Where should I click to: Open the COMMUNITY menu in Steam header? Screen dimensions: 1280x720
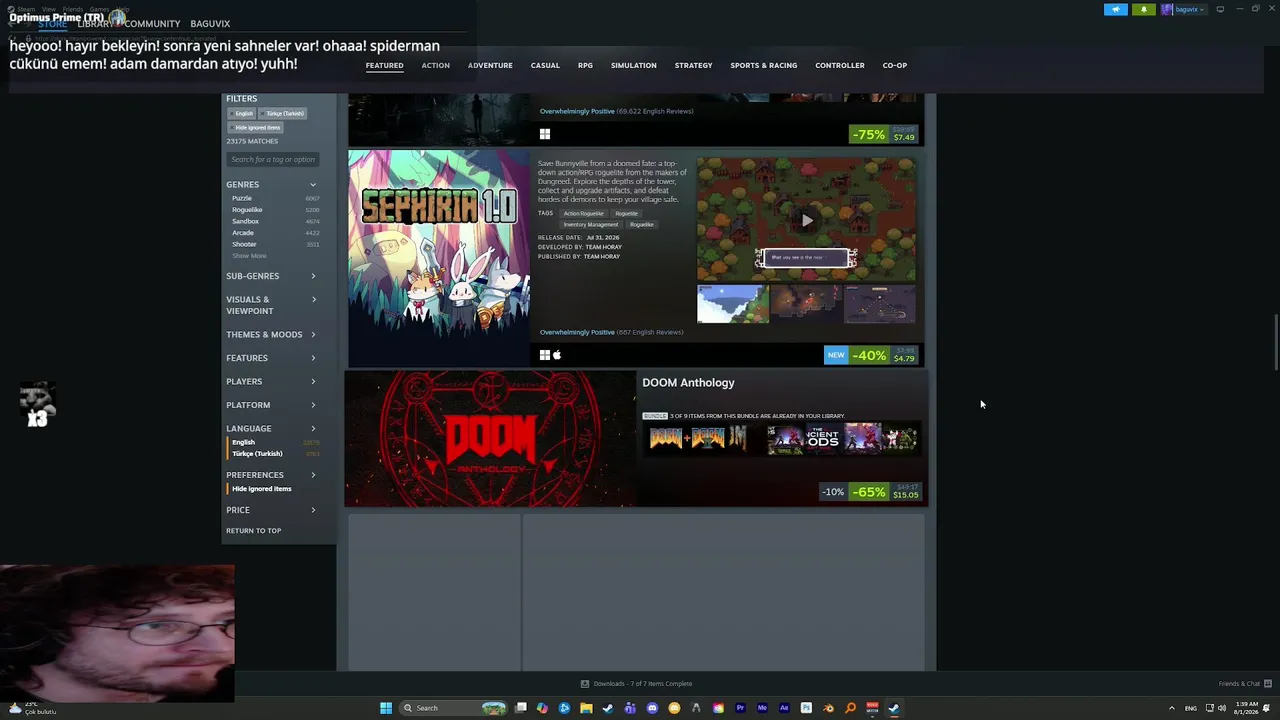click(x=153, y=24)
